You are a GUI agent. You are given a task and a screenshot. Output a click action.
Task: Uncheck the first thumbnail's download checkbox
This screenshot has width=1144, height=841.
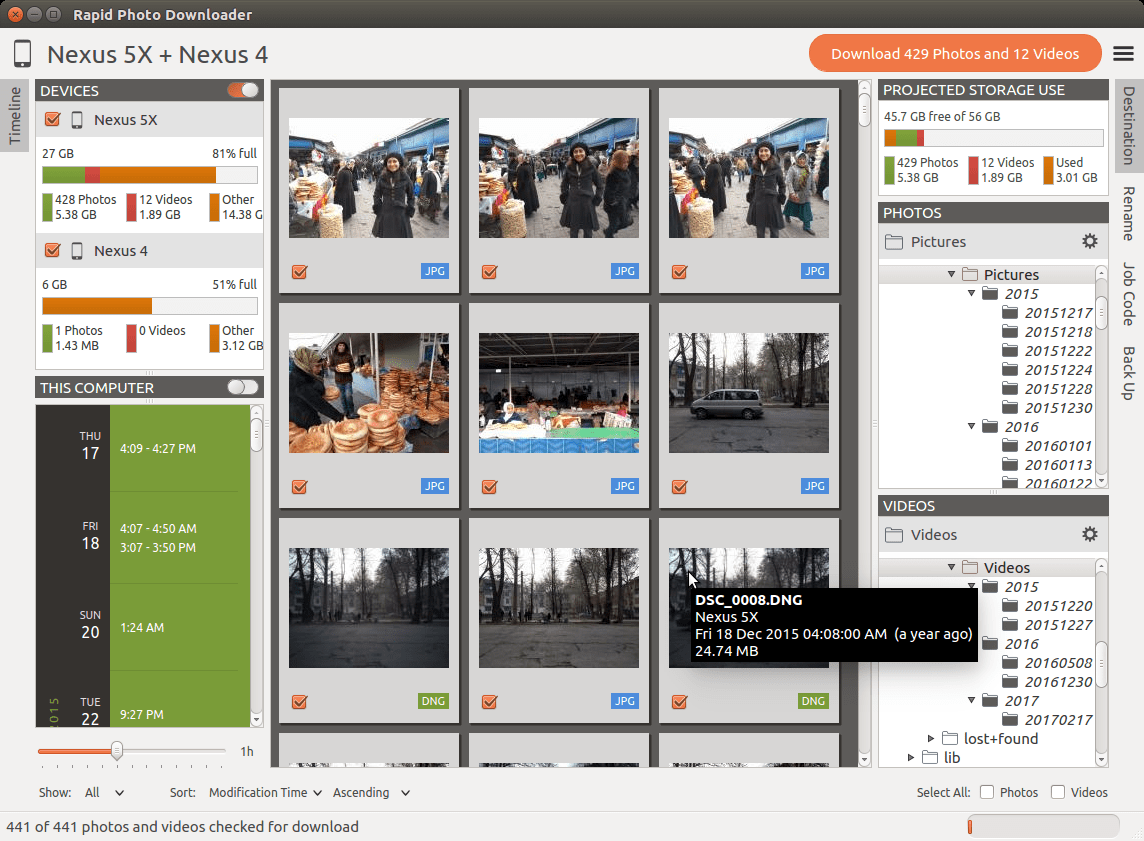point(300,272)
